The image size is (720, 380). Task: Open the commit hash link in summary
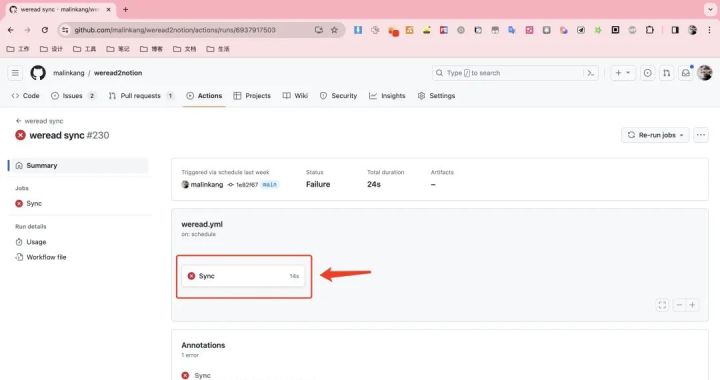click(x=247, y=184)
